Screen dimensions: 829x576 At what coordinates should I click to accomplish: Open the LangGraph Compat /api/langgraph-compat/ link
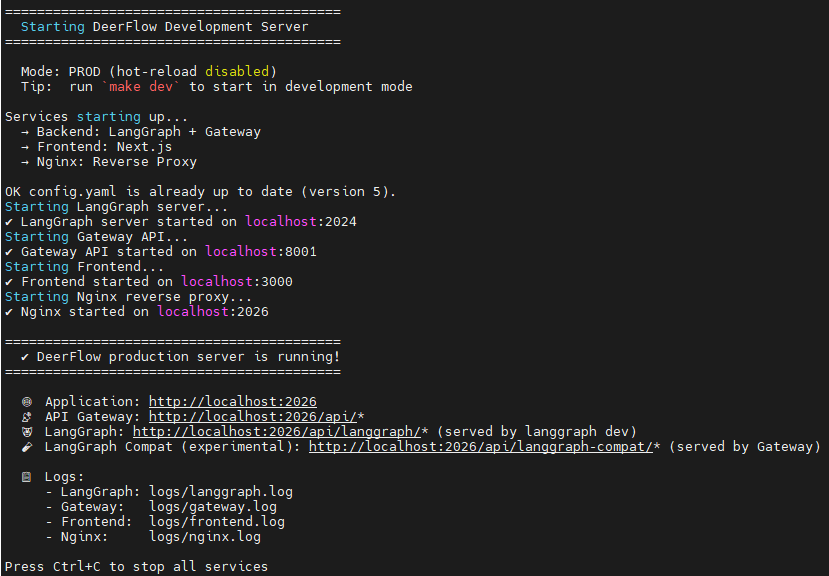pos(481,447)
